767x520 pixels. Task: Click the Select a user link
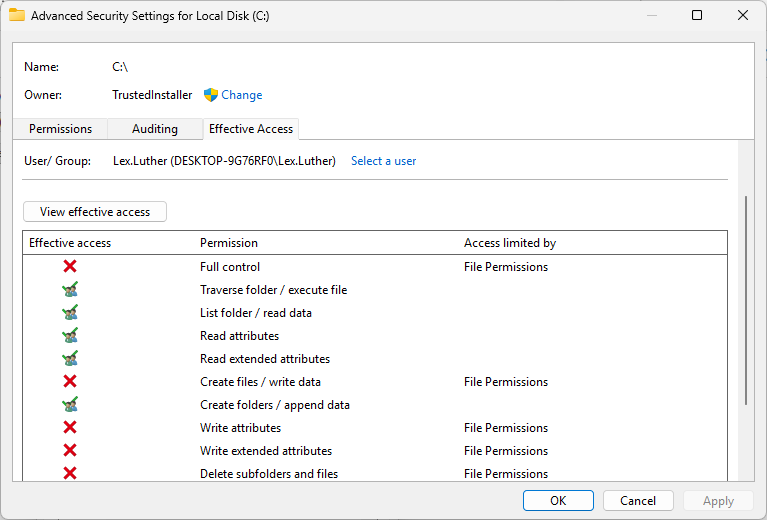(383, 161)
